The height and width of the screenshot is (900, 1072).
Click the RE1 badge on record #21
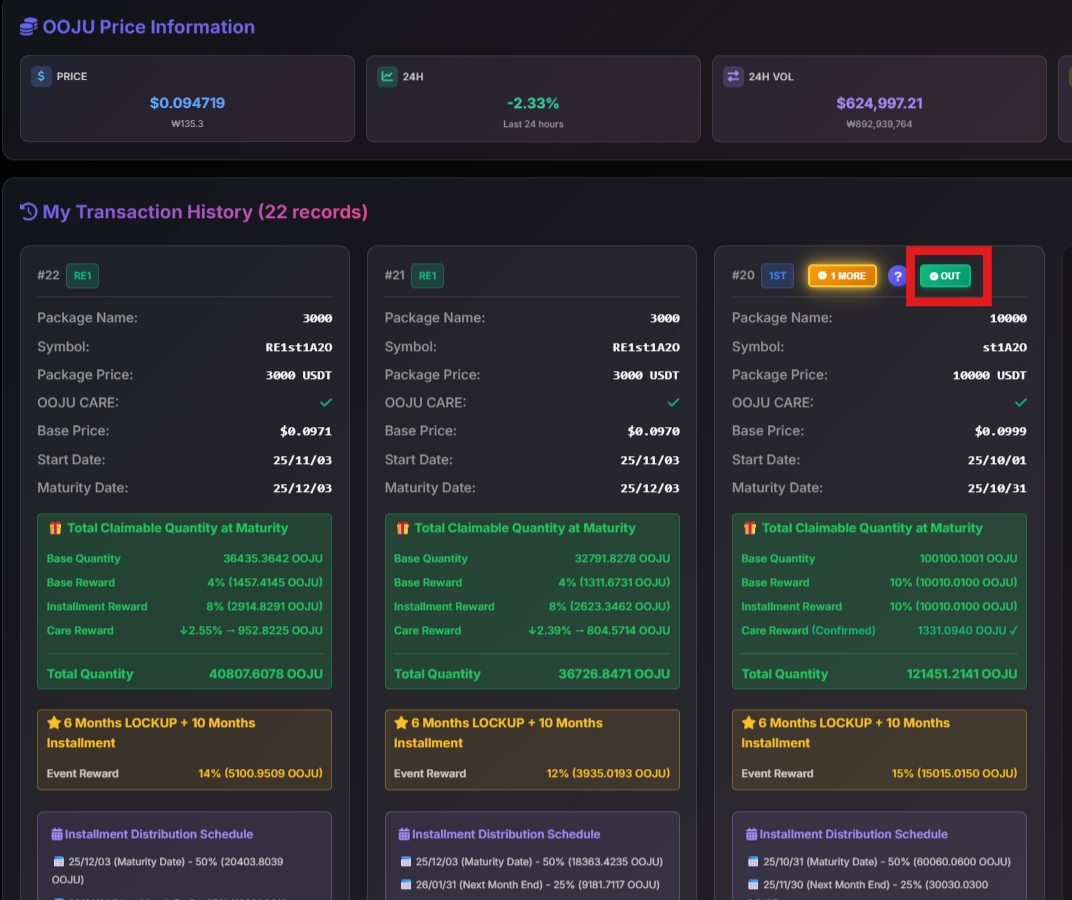click(429, 276)
